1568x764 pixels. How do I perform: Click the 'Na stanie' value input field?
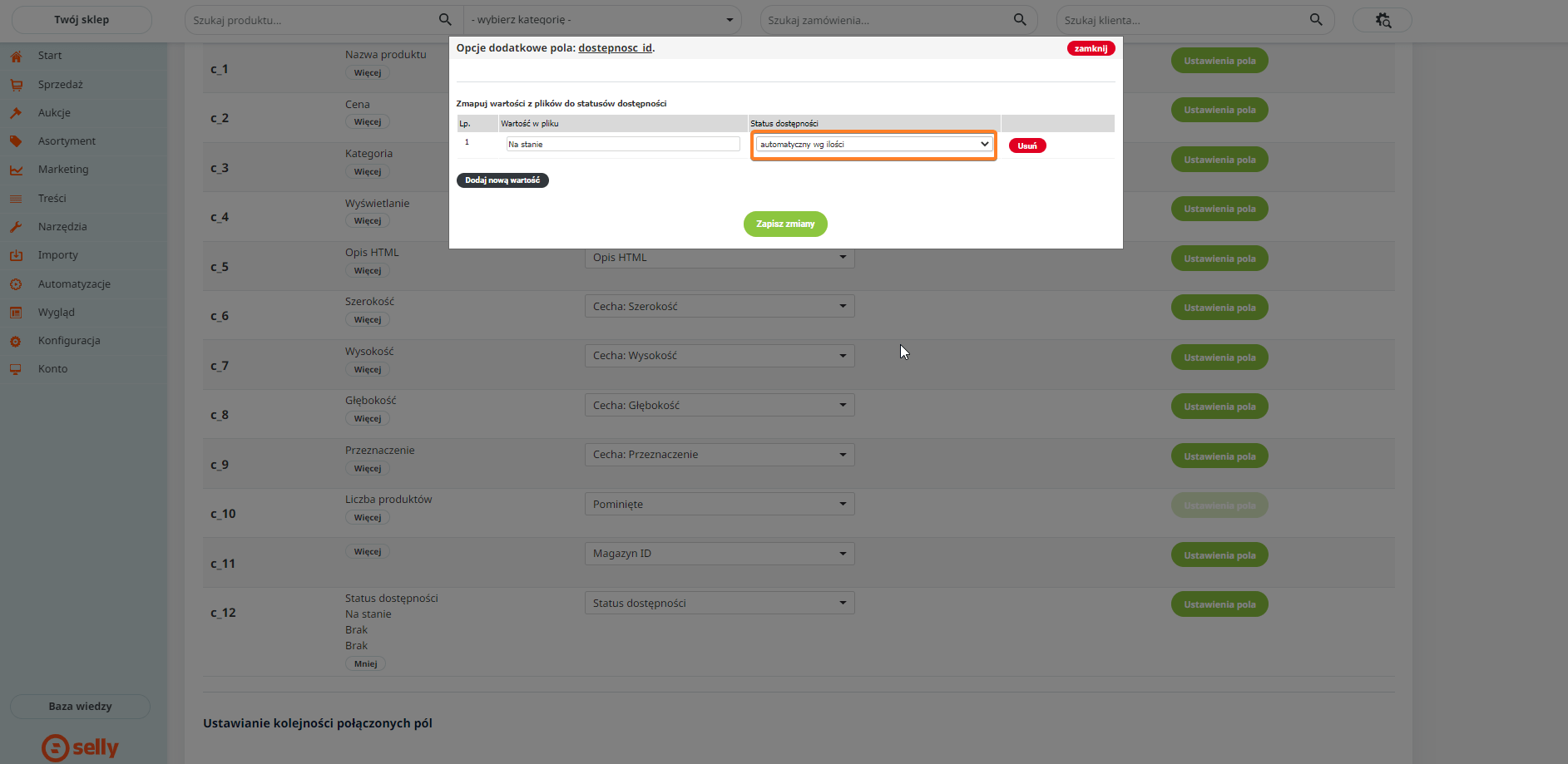tap(622, 145)
